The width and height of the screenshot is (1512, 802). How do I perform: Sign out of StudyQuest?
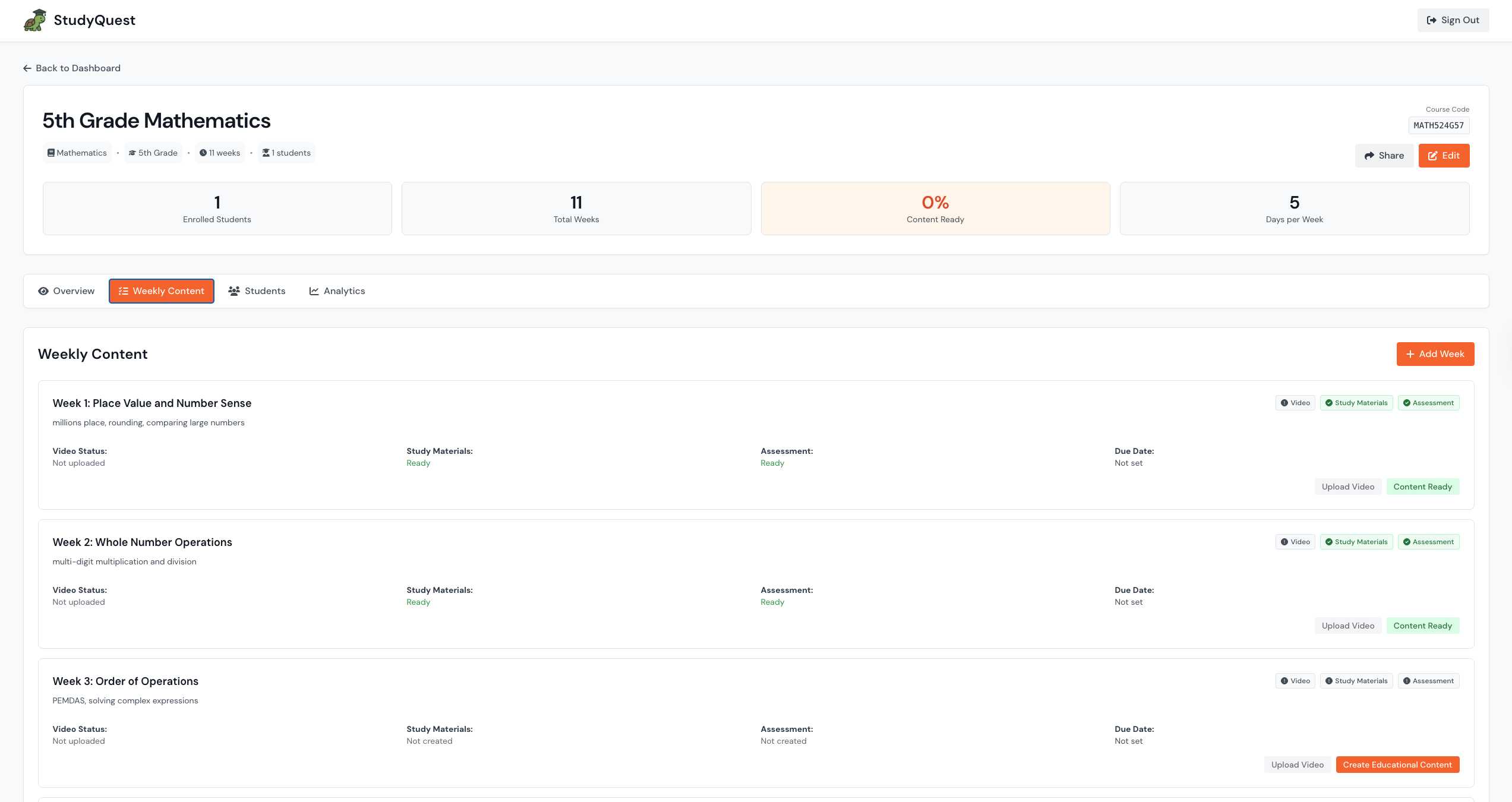click(1453, 20)
